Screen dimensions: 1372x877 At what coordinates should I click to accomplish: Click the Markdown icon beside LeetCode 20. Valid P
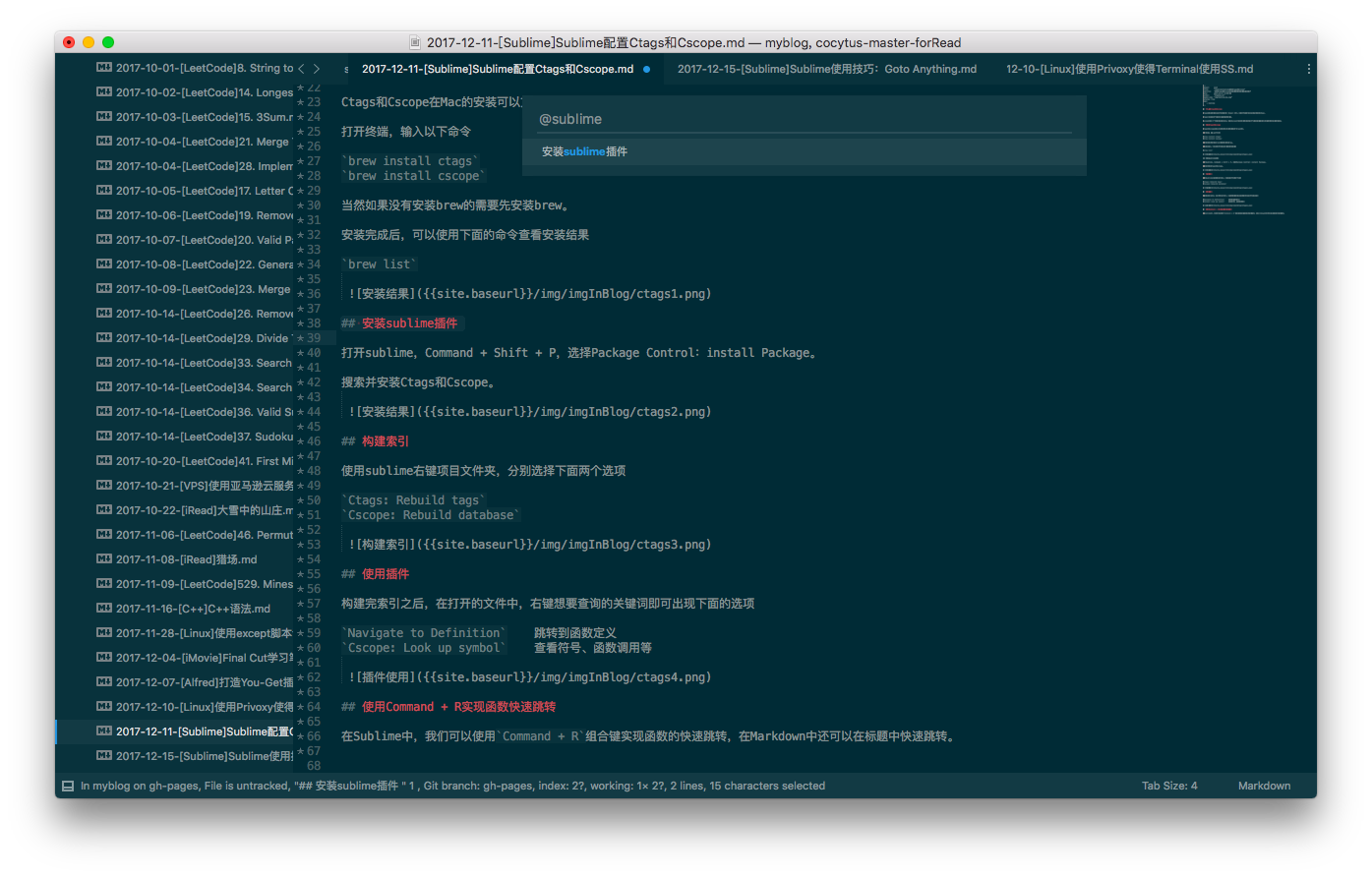tap(103, 240)
